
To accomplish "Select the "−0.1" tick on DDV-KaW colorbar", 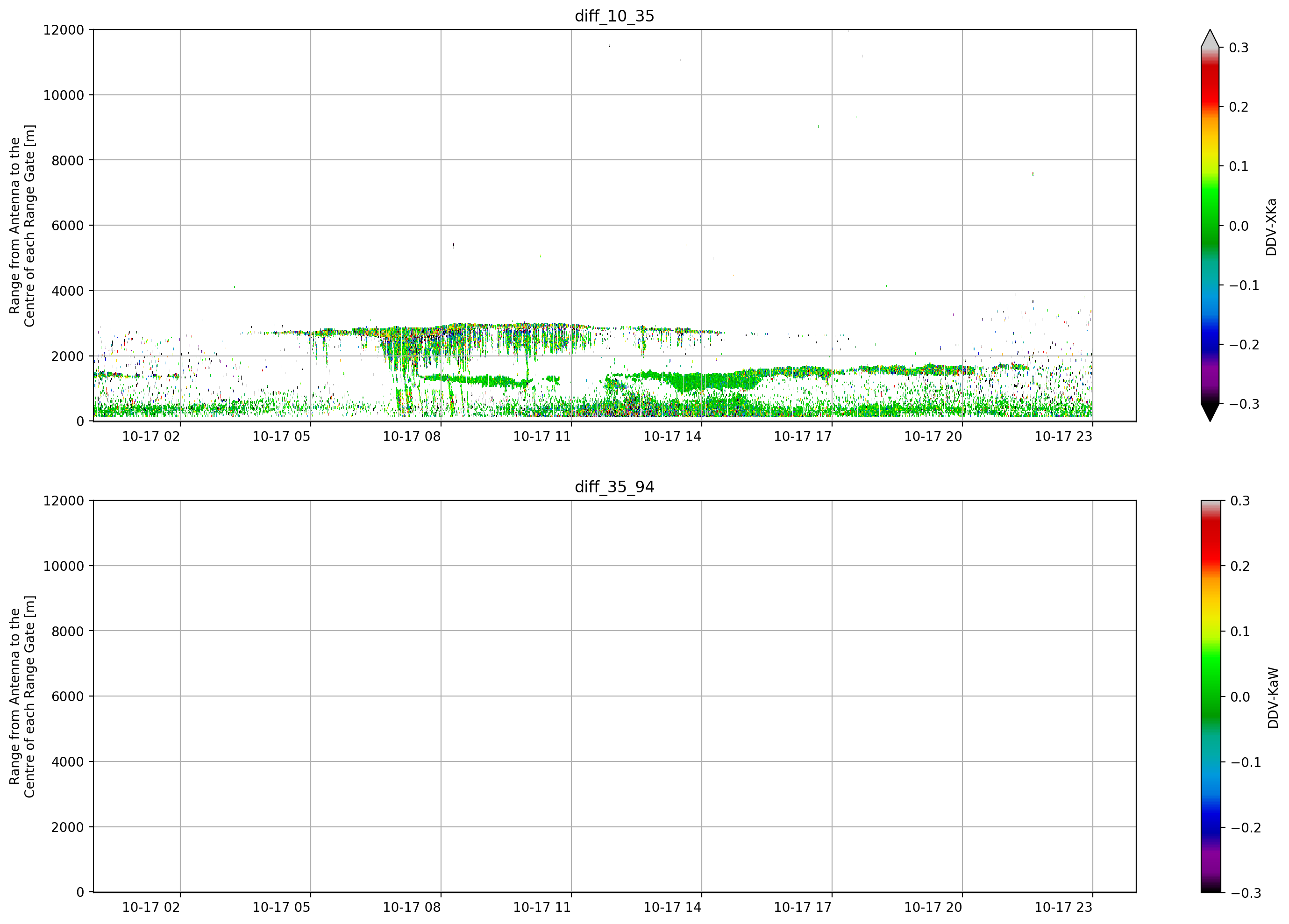I will point(1245,763).
